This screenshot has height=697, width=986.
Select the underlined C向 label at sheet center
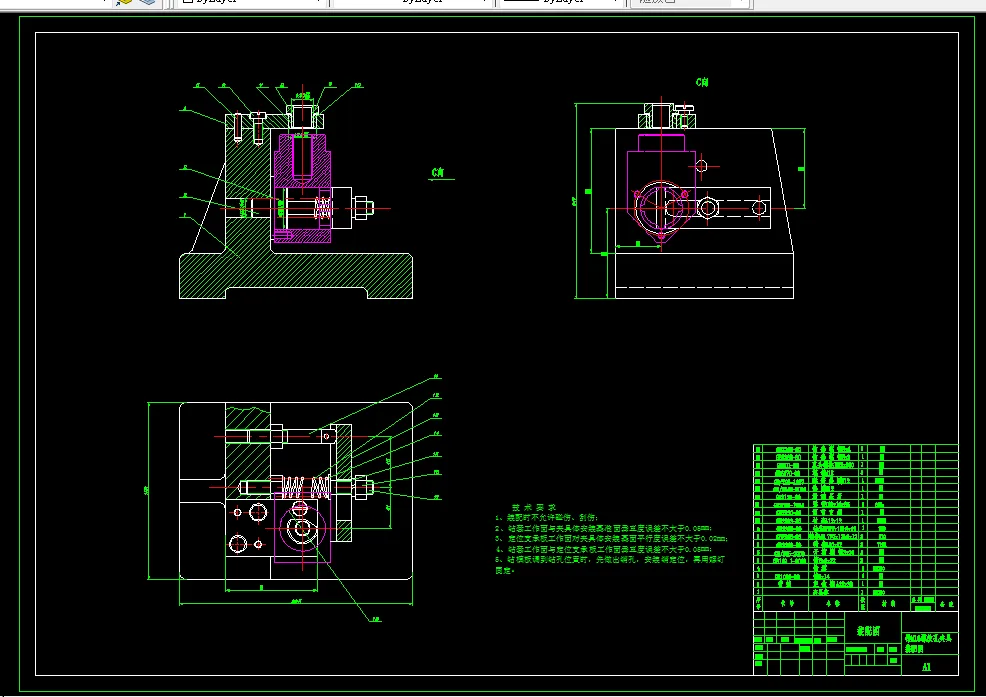point(439,172)
